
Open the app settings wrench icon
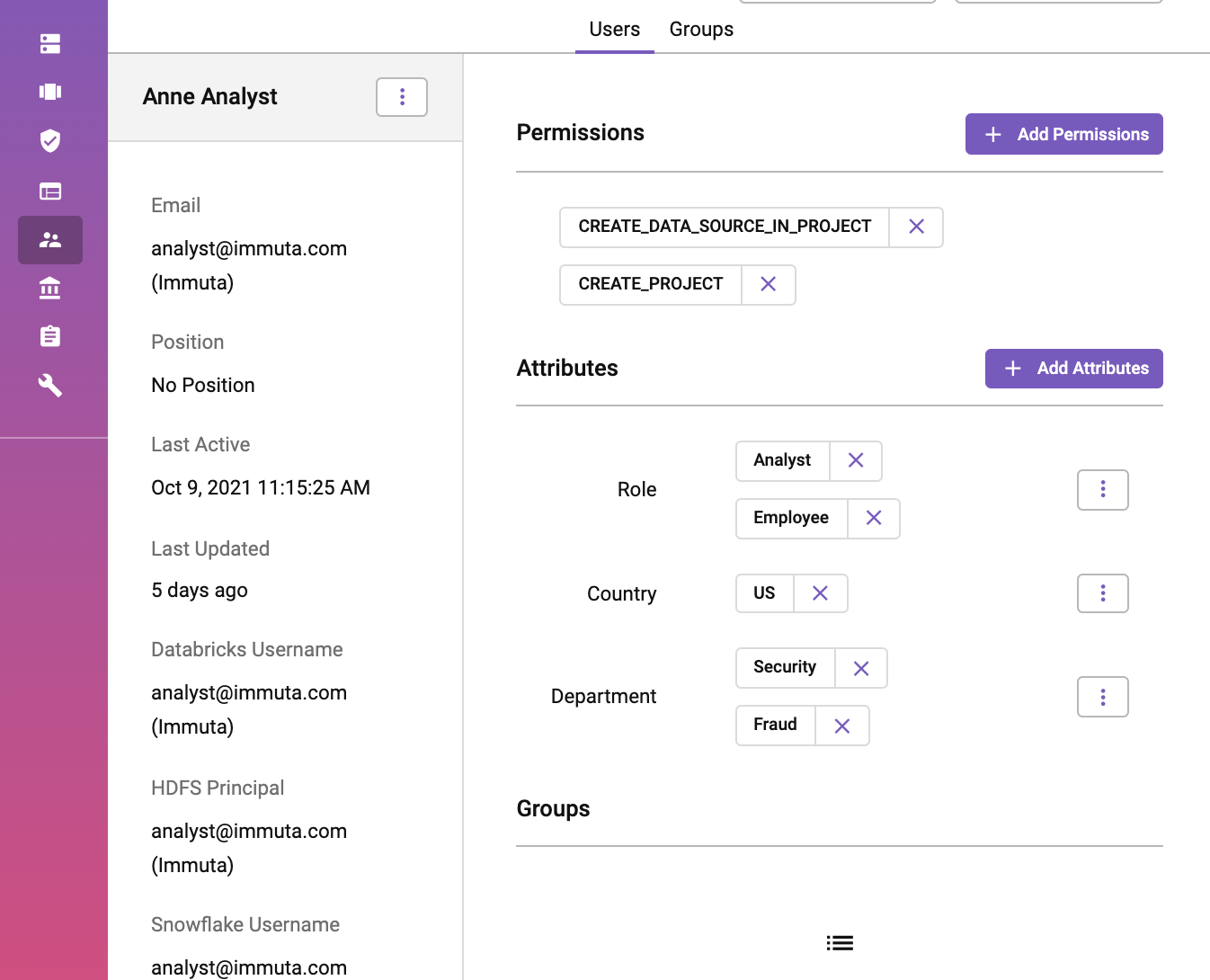click(x=50, y=385)
